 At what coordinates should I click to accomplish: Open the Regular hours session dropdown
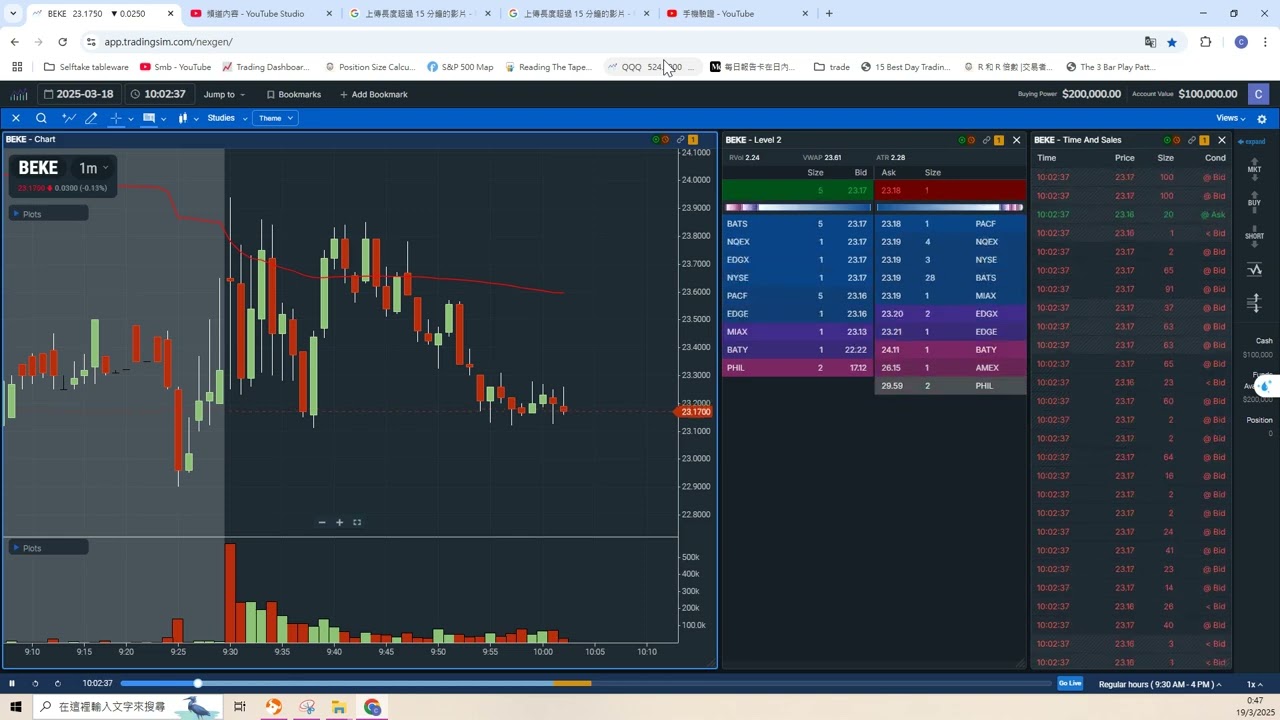click(1160, 684)
